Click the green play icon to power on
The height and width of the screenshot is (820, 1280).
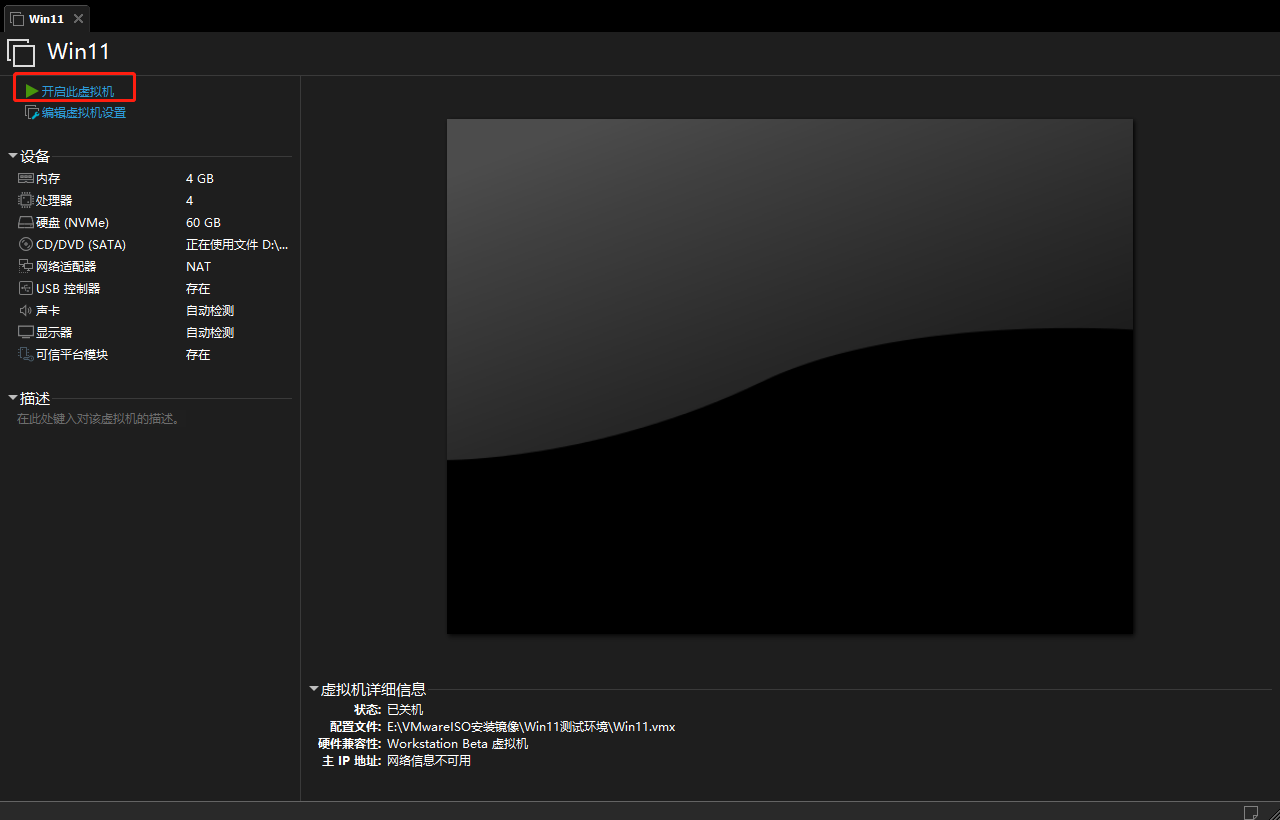[x=32, y=91]
